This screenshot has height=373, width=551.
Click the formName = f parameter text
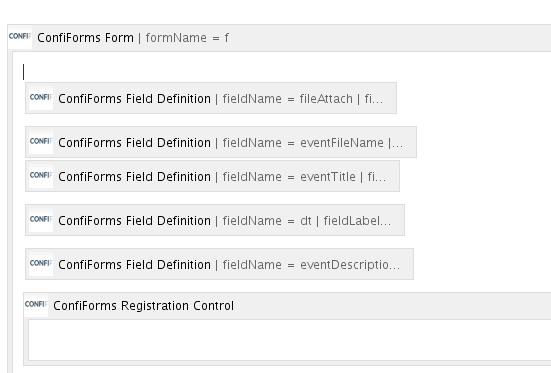187,38
